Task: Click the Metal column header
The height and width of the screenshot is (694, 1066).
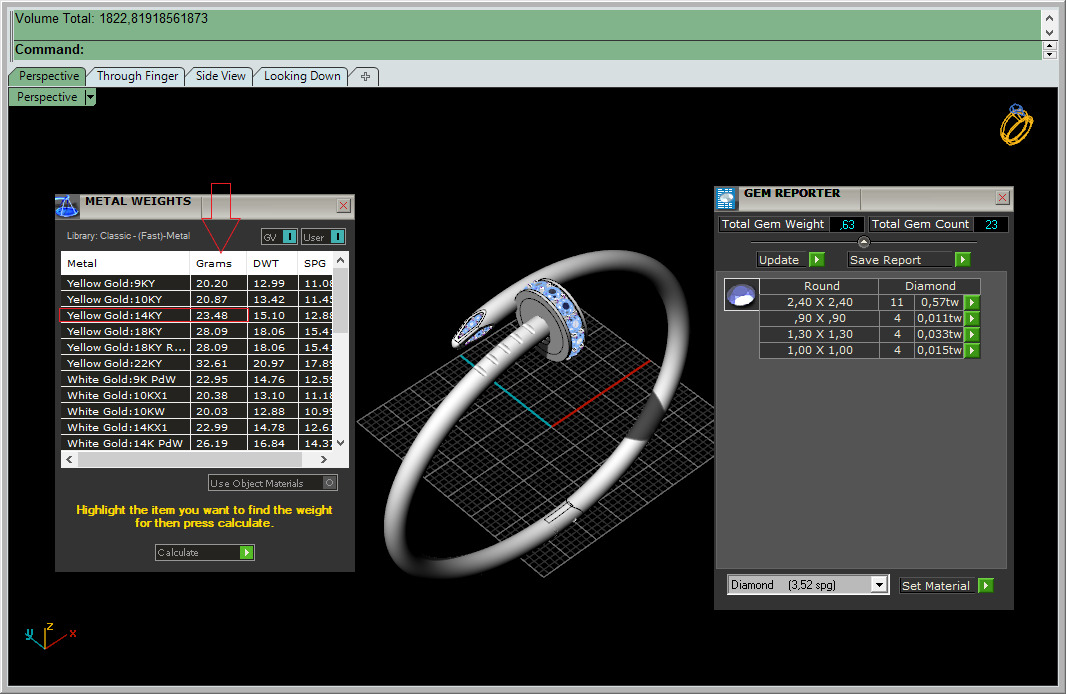Action: [x=125, y=263]
